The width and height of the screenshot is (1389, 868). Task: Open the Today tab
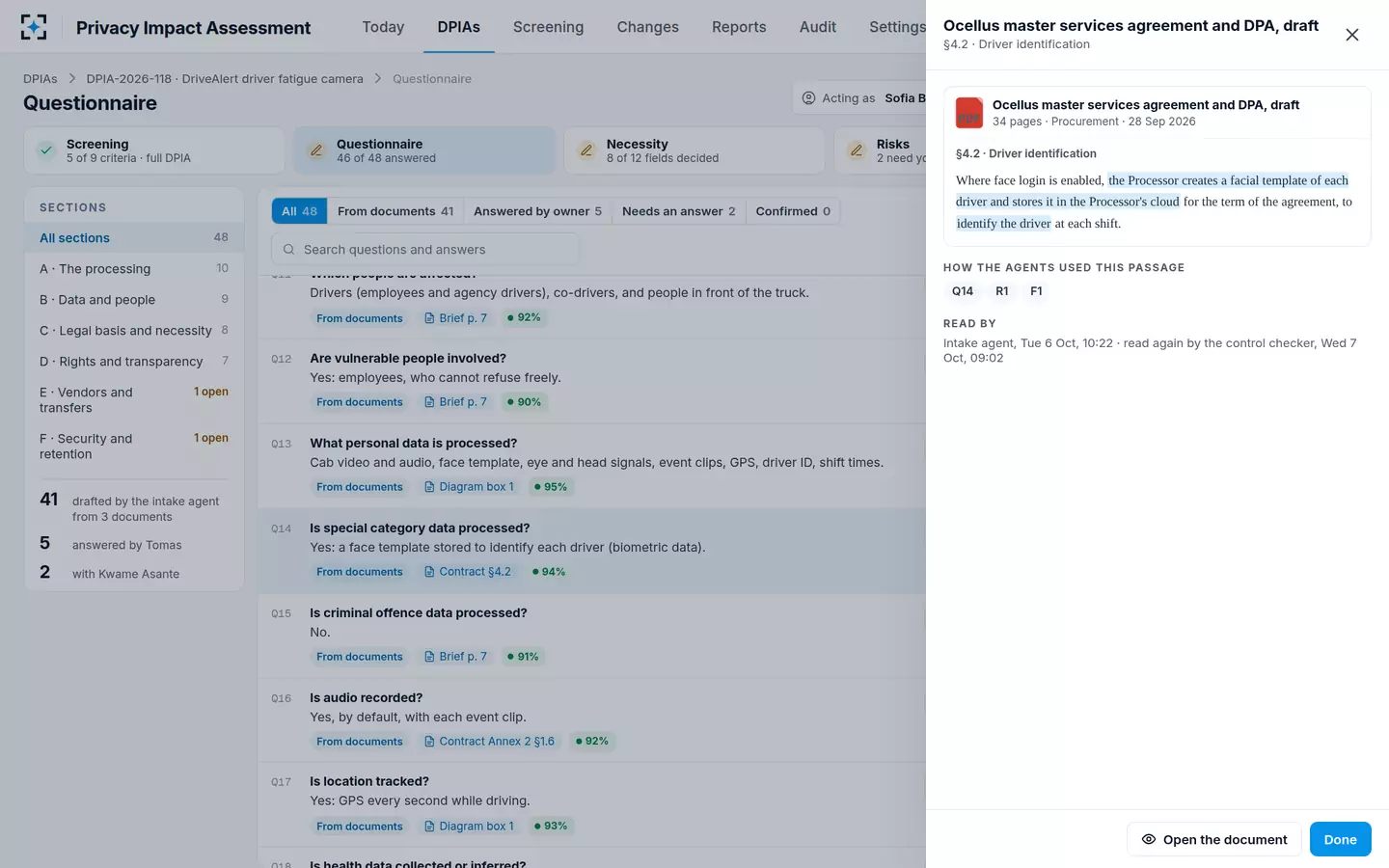coord(383,27)
